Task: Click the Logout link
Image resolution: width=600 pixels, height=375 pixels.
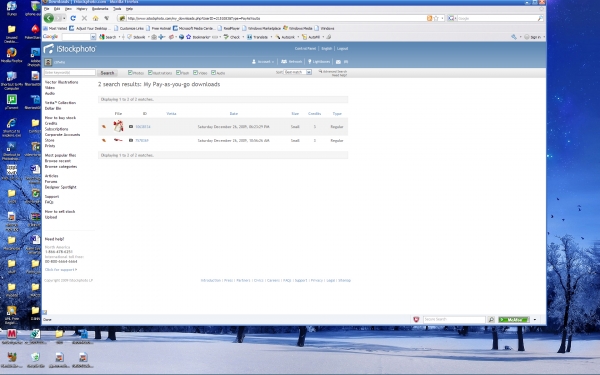Action: coord(342,49)
